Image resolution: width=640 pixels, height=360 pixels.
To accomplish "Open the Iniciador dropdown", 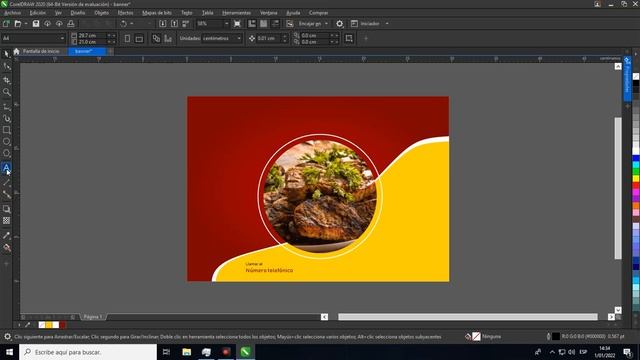I will (x=387, y=24).
